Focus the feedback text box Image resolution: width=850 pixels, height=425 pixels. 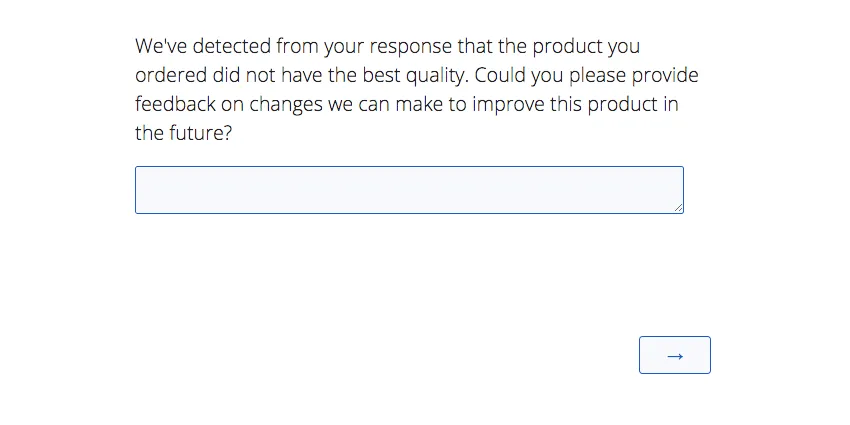pos(408,190)
